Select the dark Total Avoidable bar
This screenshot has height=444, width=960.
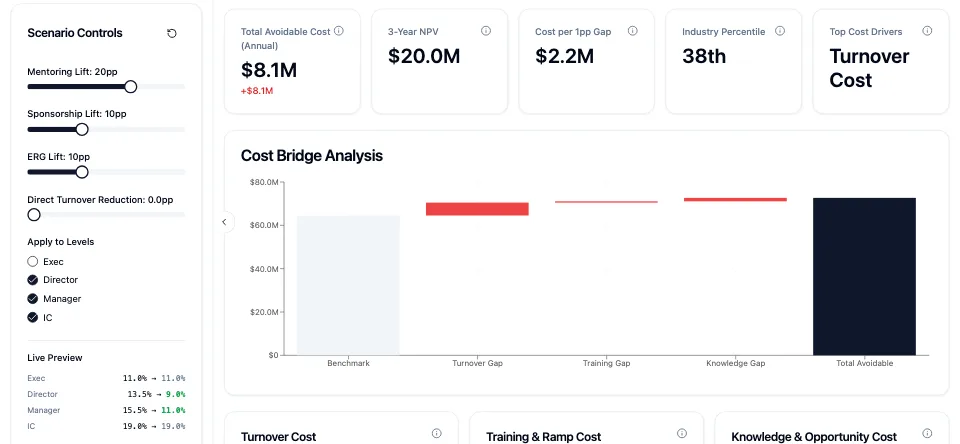tap(864, 276)
